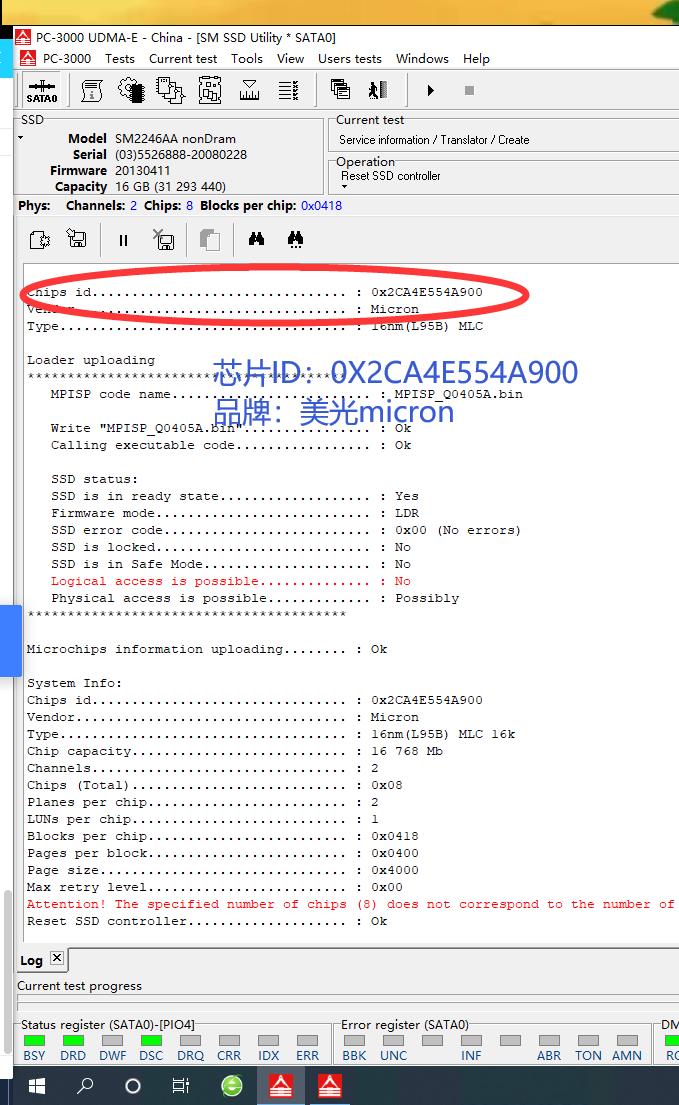Viewport: 679px width, 1105px height.
Task: Click the clear-and-save log icon
Action: (x=163, y=240)
